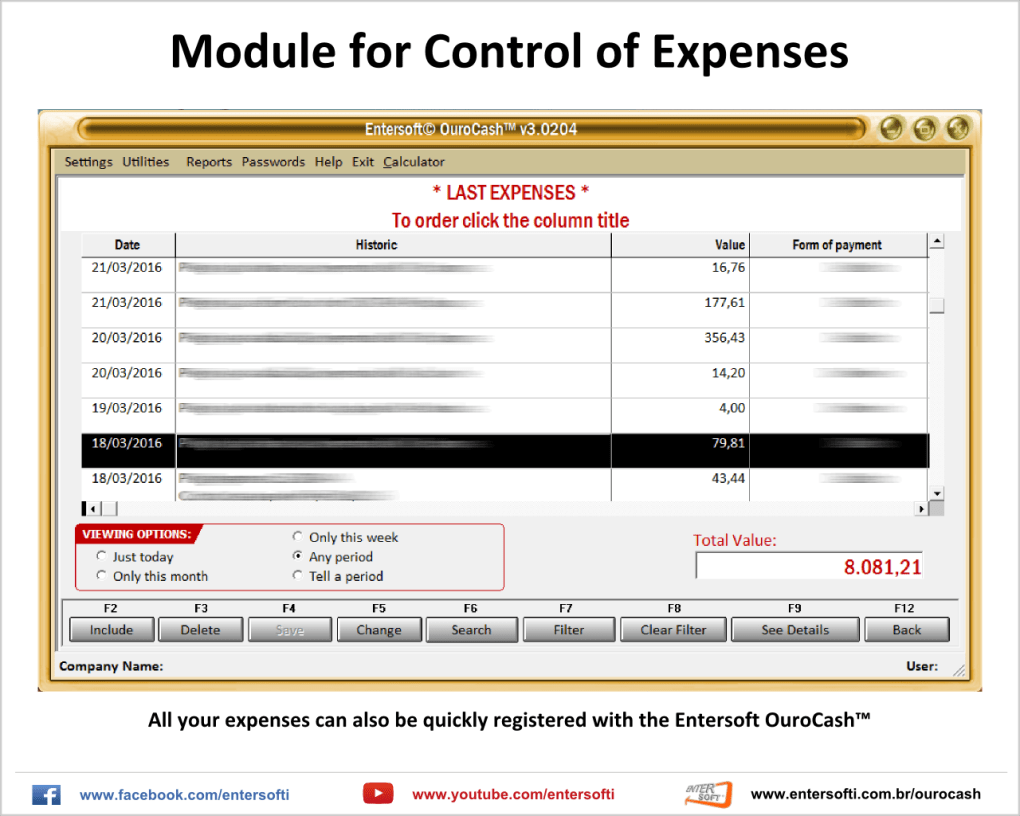Click the YouTube play icon
Viewport: 1020px width, 816px height.
(x=378, y=794)
